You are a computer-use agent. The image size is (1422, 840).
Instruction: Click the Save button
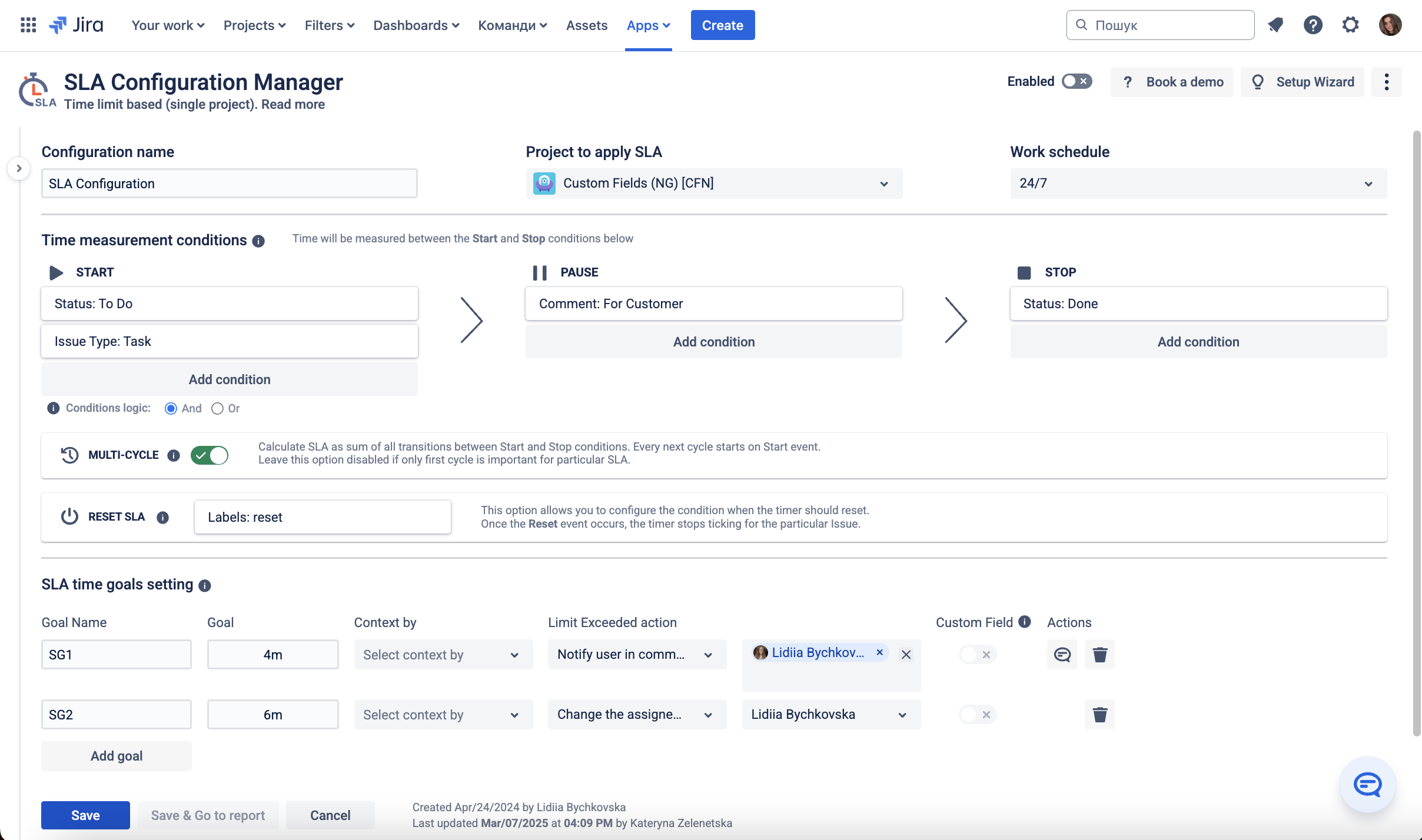point(85,815)
